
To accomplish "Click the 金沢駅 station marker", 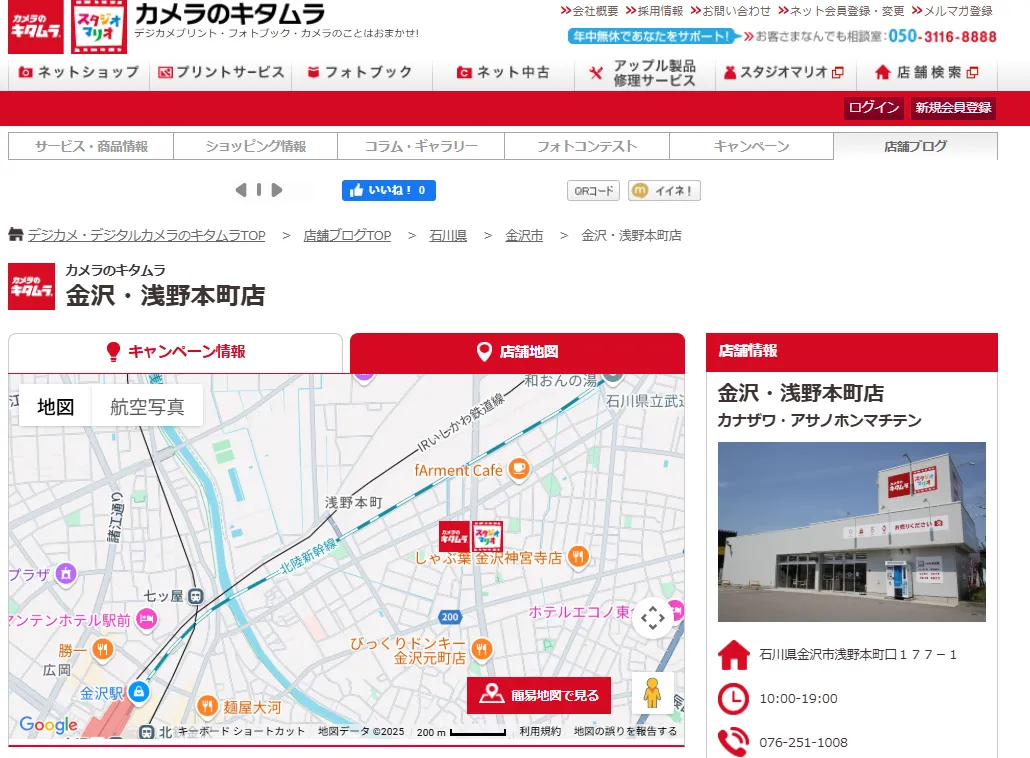I will (139, 692).
